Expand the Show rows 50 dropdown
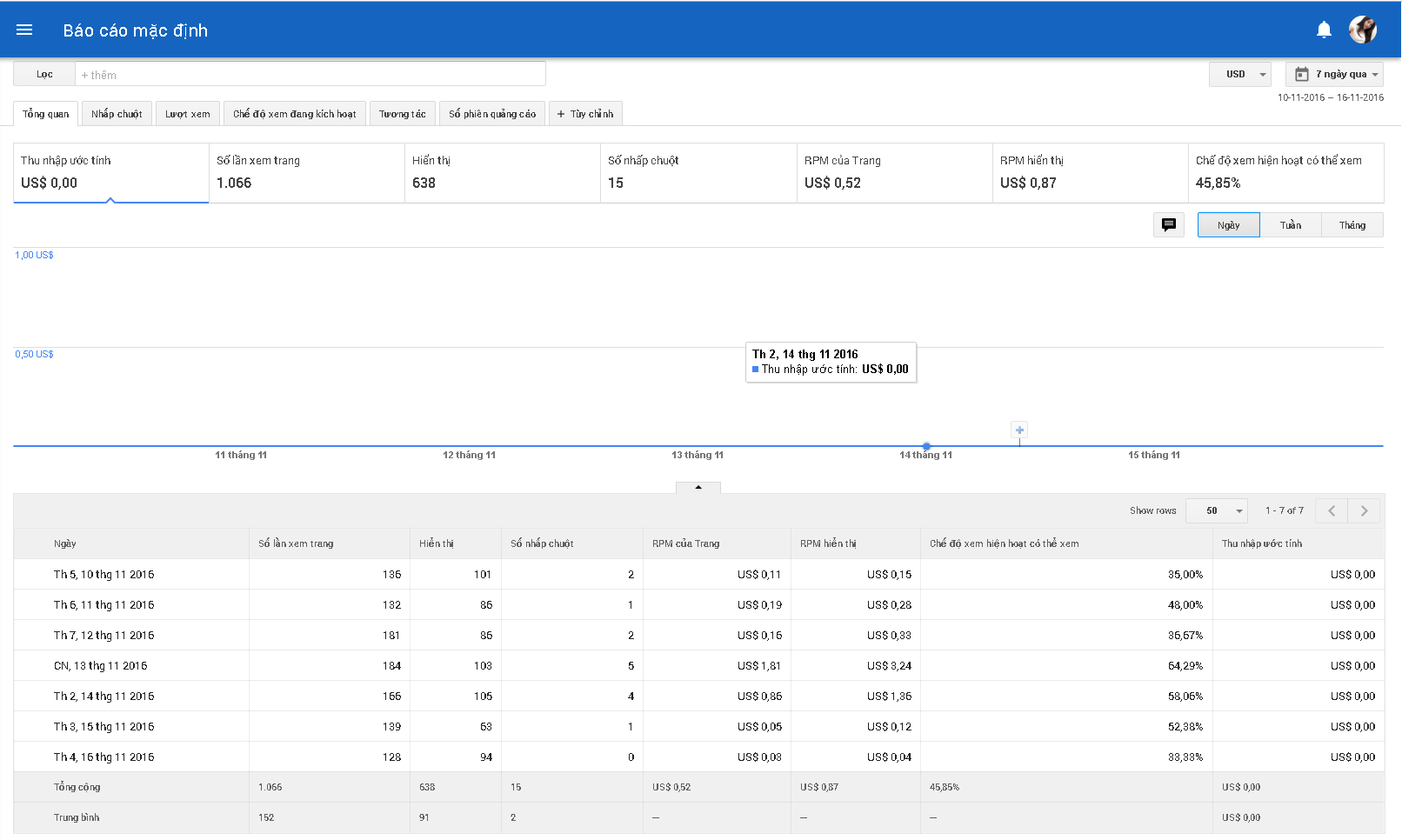Viewport: 1402px width, 840px height. point(1216,511)
